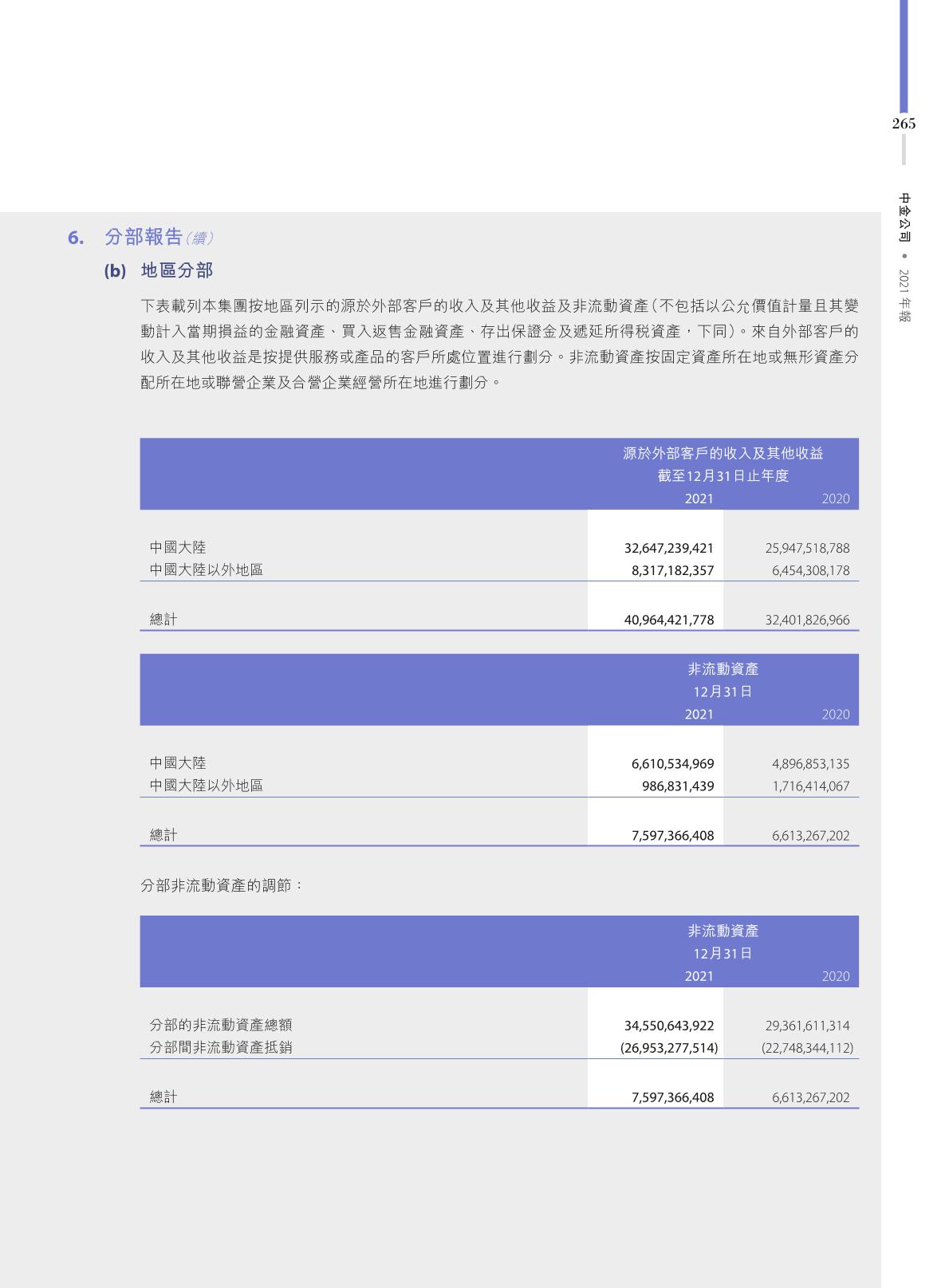Screen dimensions: 949x1288
Task: Click the 分部非流動資產的調節 caption
Action: click(x=222, y=885)
